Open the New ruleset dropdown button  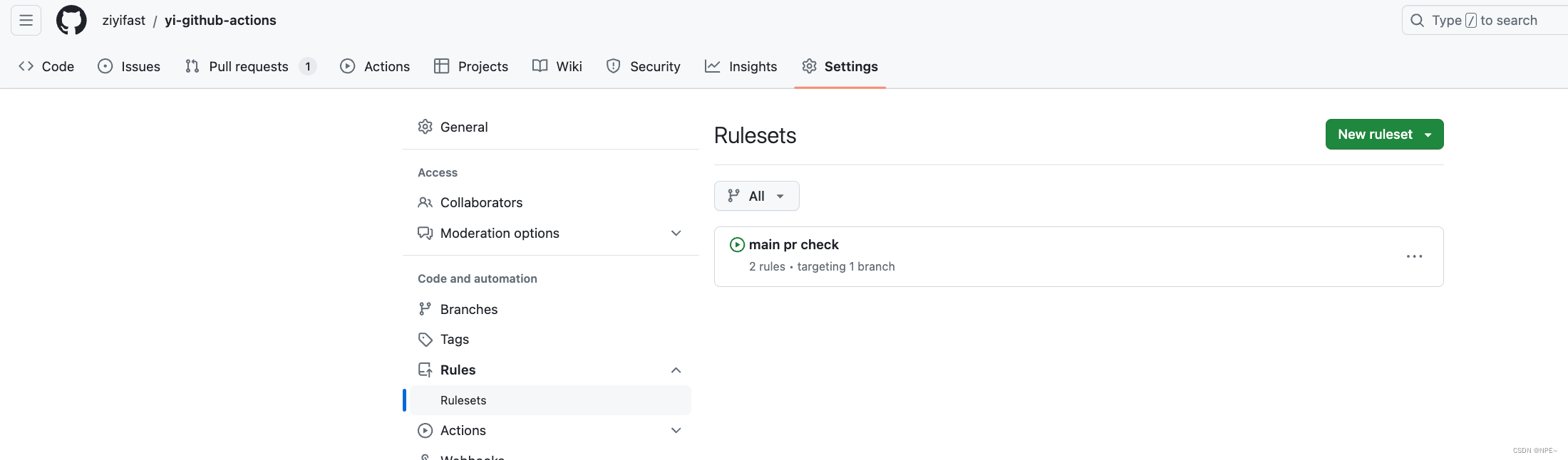tap(1384, 135)
